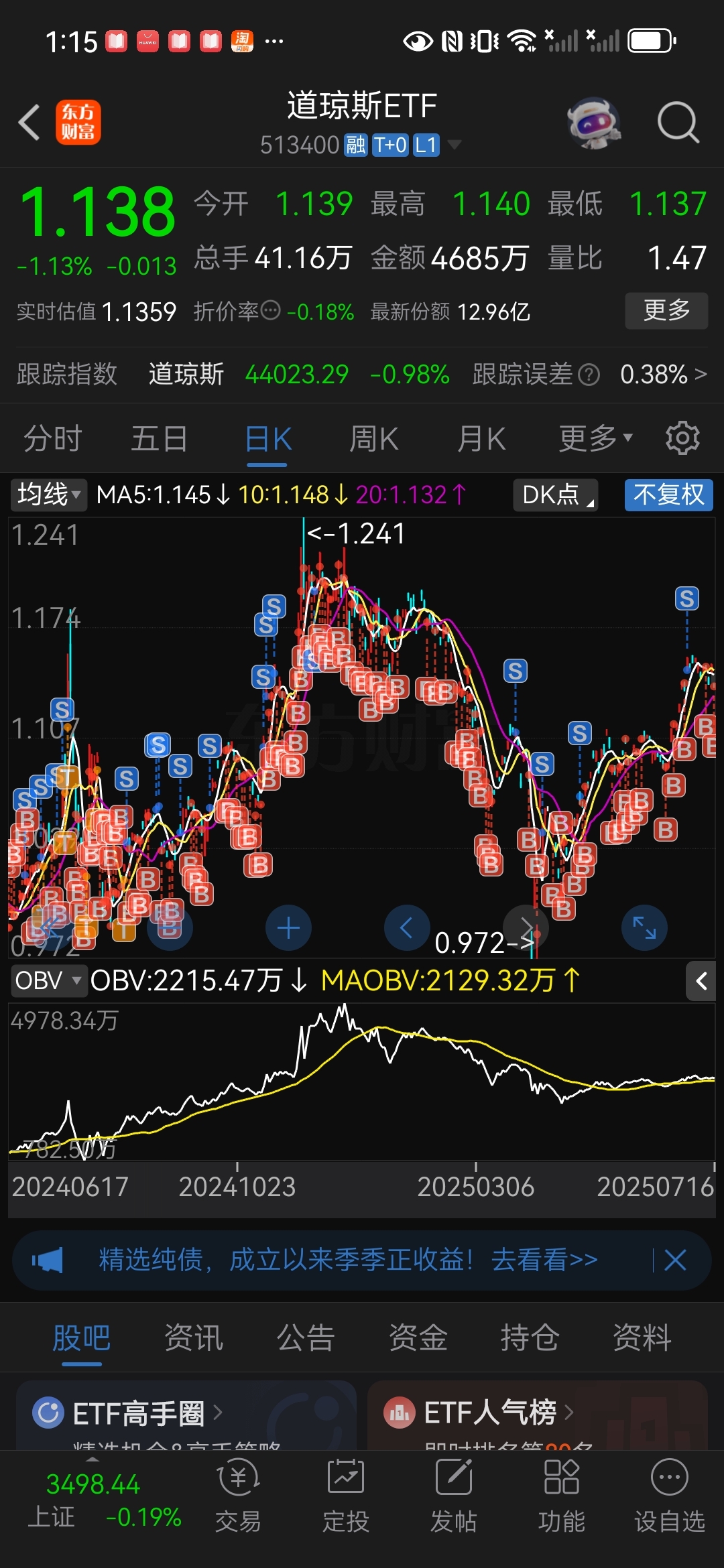Move chart left with arrow button

[406, 928]
